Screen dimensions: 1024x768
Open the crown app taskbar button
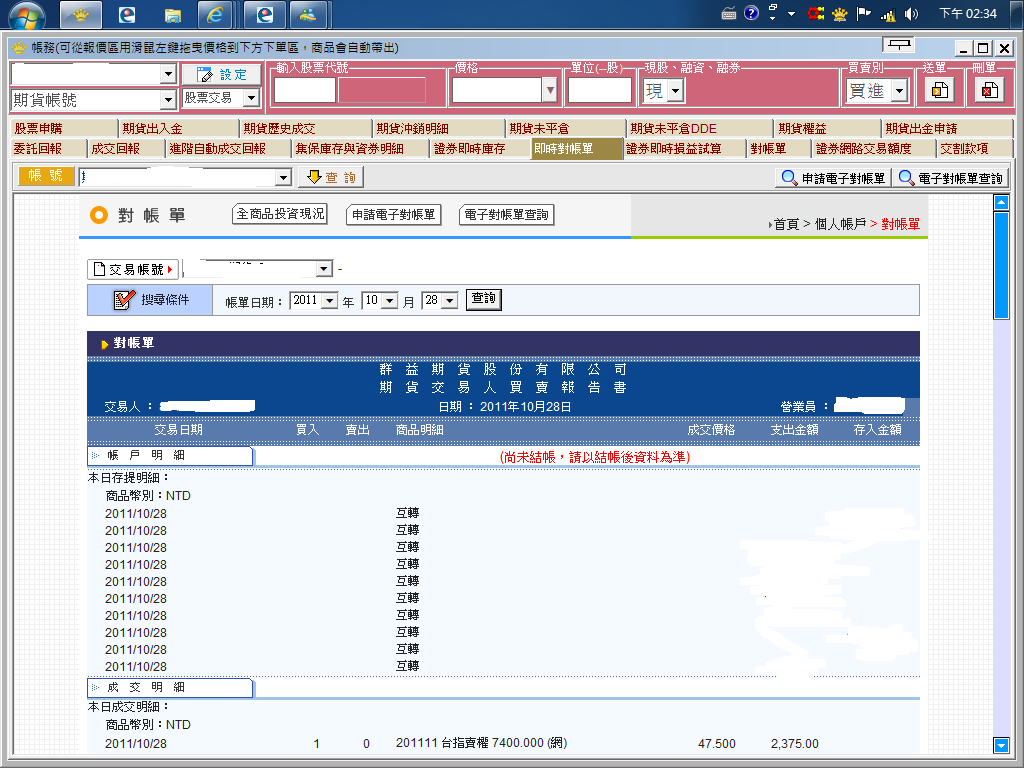click(81, 14)
